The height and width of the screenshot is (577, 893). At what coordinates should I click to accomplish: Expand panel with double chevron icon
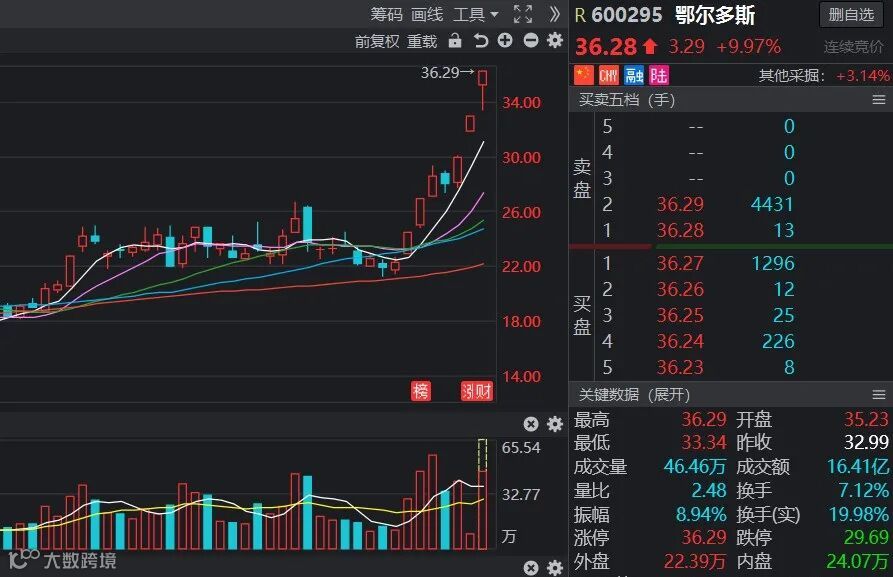(x=555, y=14)
